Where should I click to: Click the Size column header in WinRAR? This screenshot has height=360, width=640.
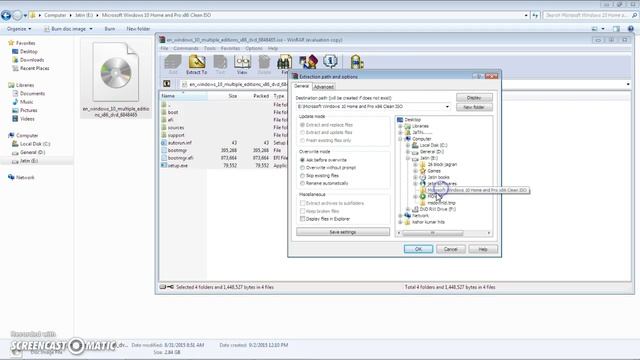pos(223,96)
